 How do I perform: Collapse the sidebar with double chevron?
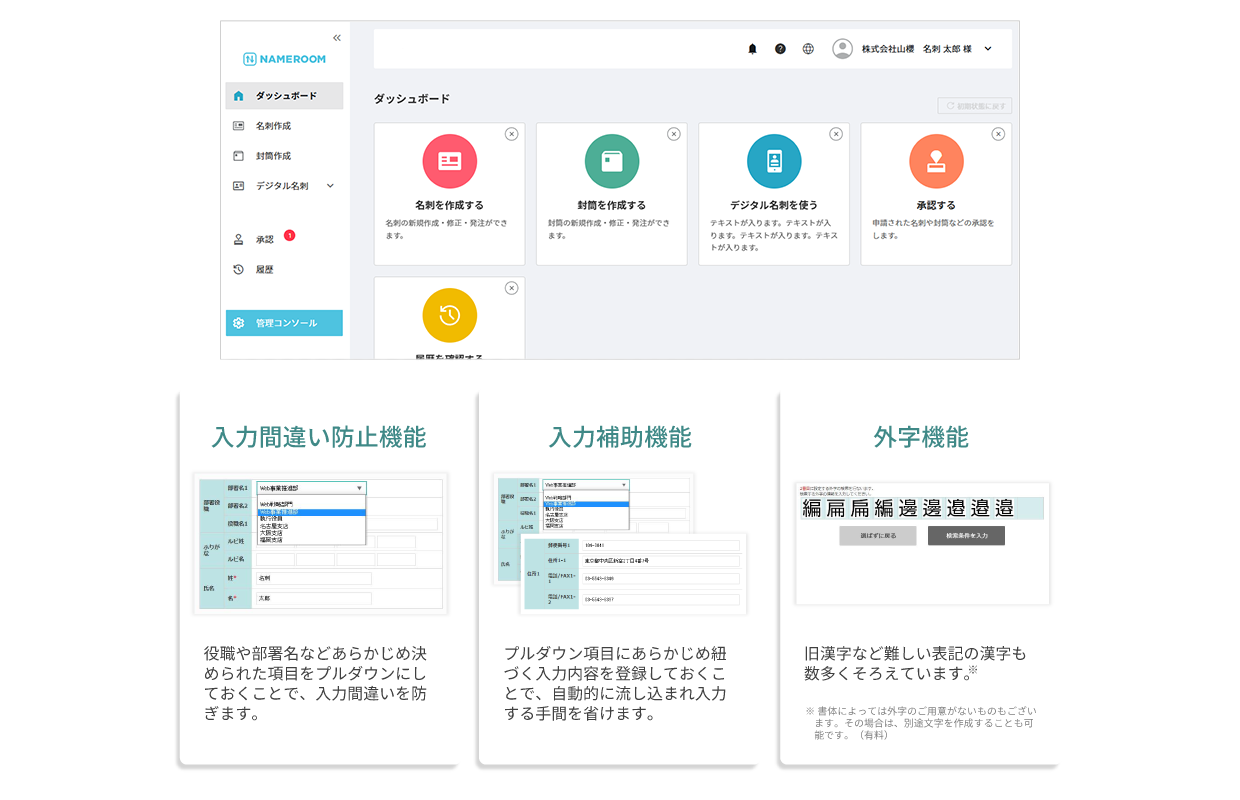(337, 38)
